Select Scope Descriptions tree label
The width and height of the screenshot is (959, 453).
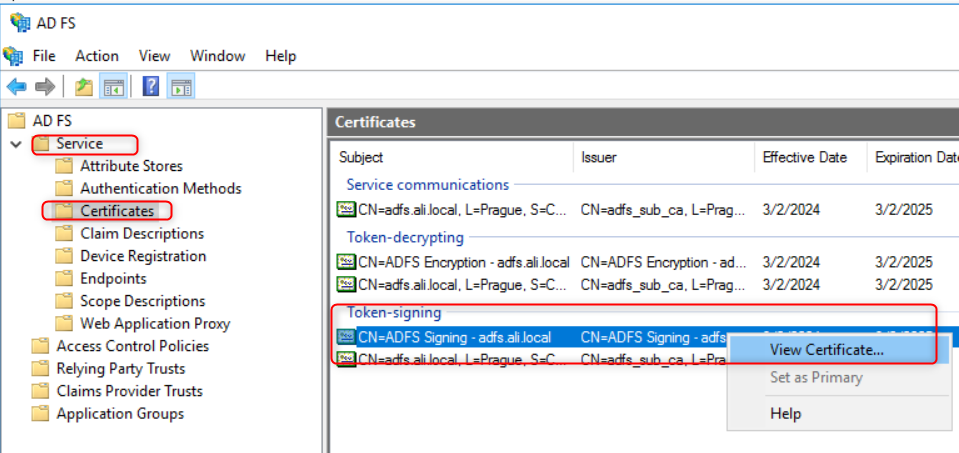point(143,301)
